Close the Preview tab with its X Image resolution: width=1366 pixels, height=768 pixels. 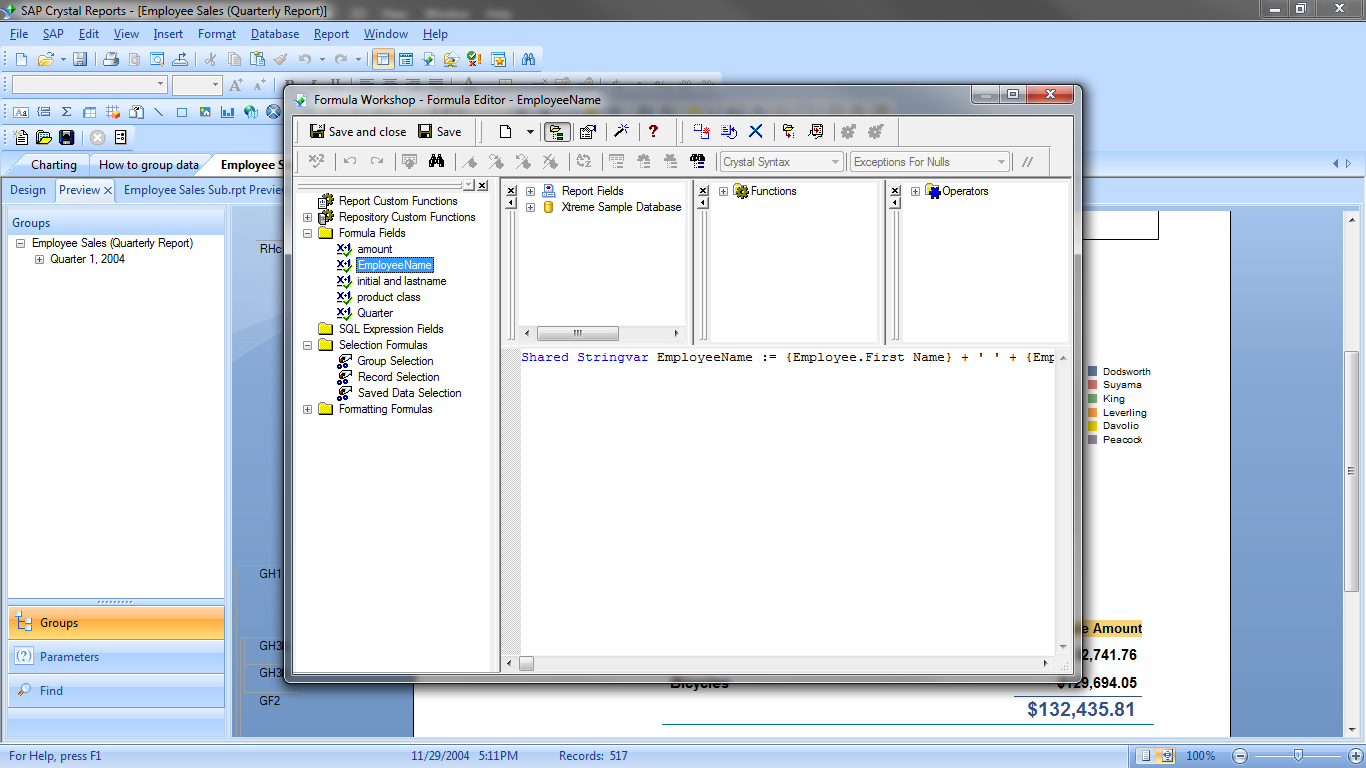108,190
